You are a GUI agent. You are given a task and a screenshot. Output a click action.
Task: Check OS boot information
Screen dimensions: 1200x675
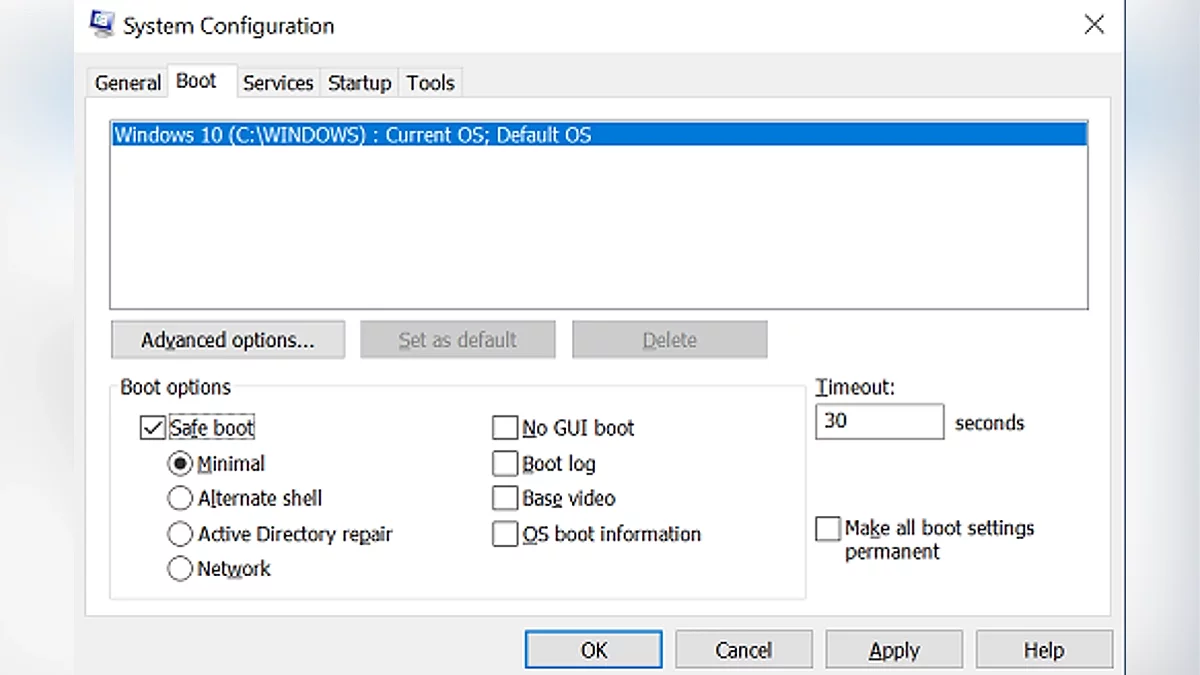pos(505,534)
